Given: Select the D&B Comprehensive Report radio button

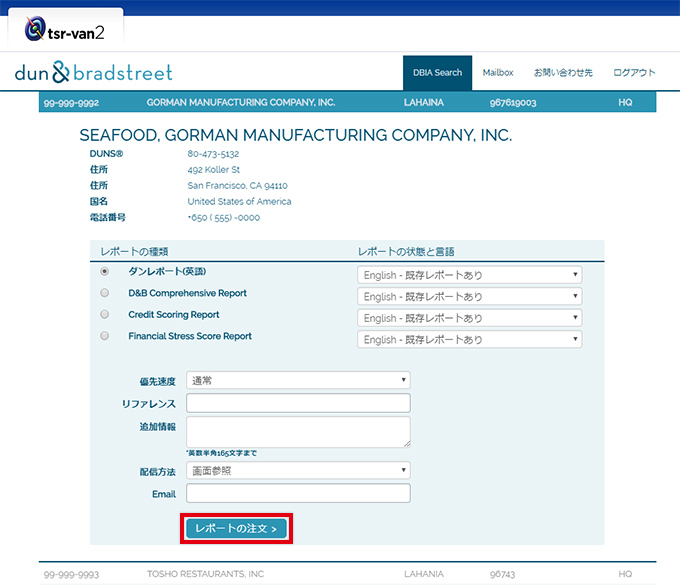Looking at the screenshot, I should (x=105, y=293).
